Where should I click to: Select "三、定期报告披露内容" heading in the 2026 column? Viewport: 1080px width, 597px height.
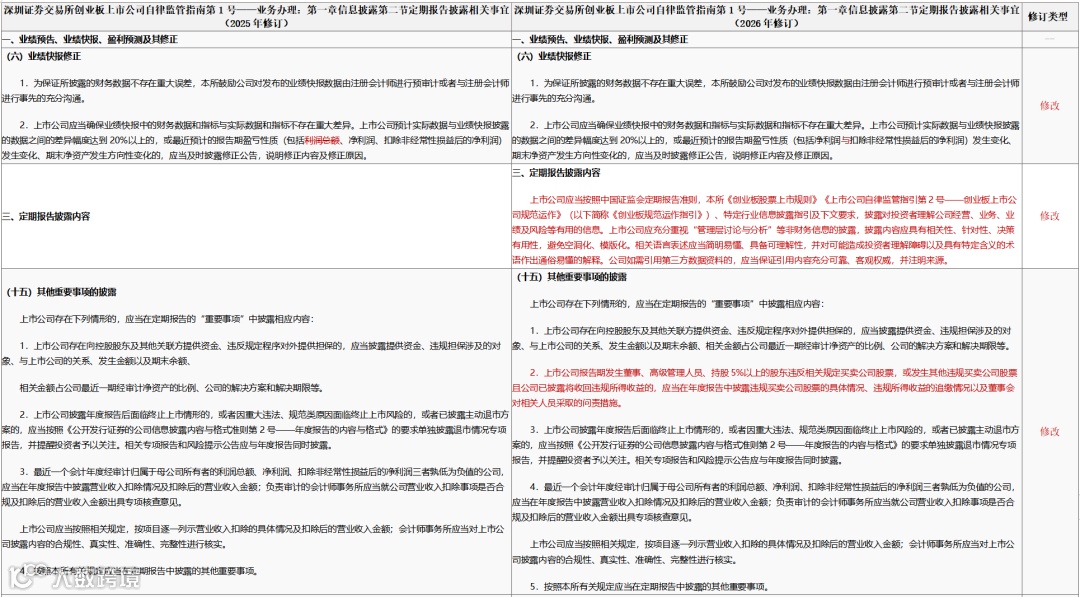[557, 173]
